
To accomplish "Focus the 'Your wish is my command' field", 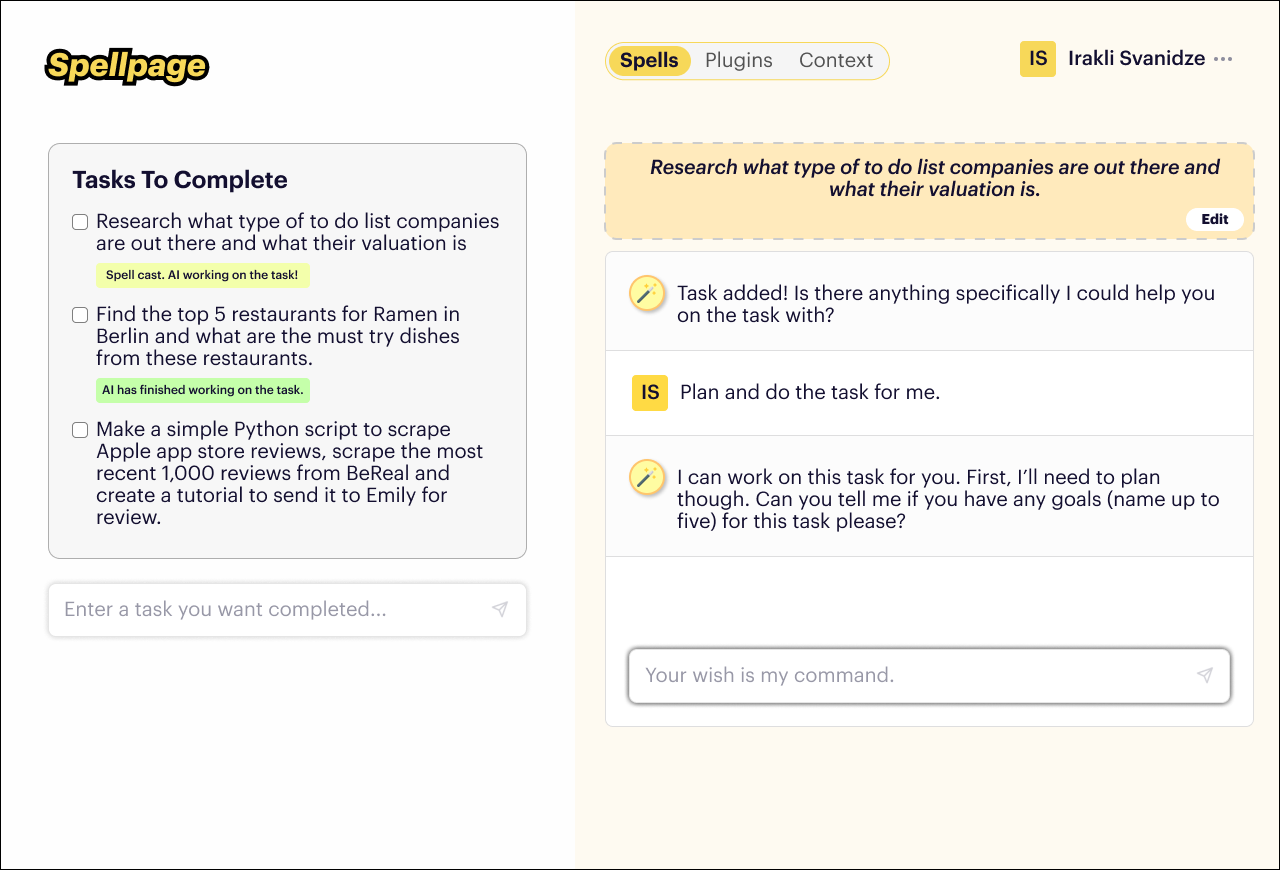I will click(929, 675).
